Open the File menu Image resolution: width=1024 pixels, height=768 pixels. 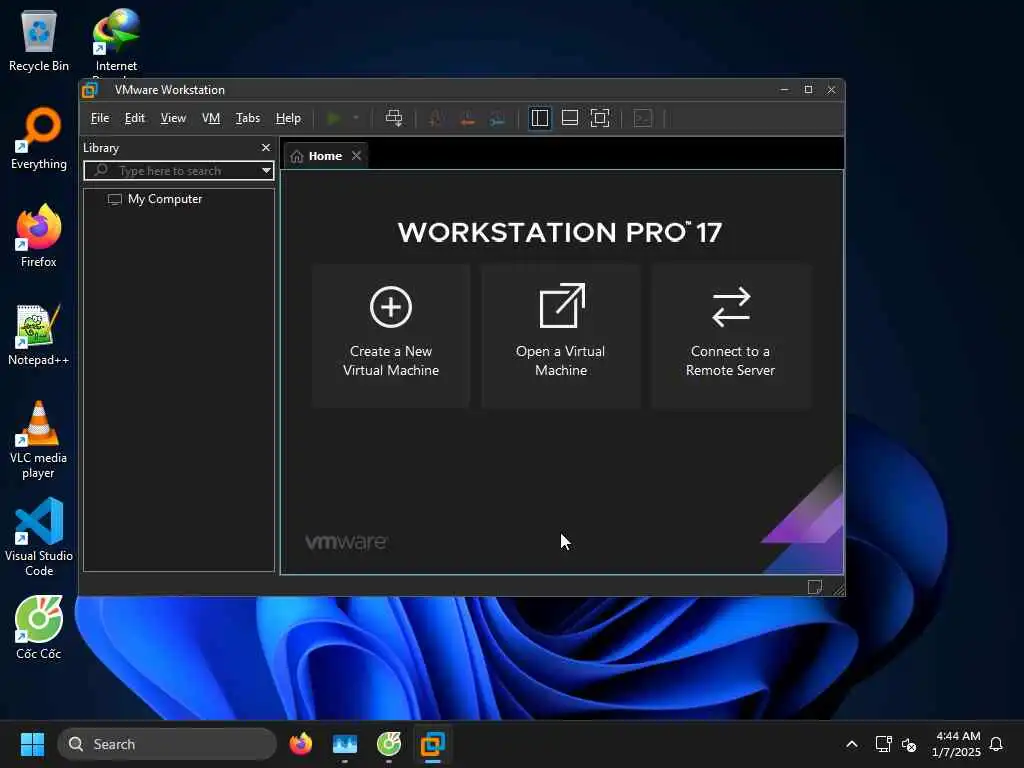100,118
